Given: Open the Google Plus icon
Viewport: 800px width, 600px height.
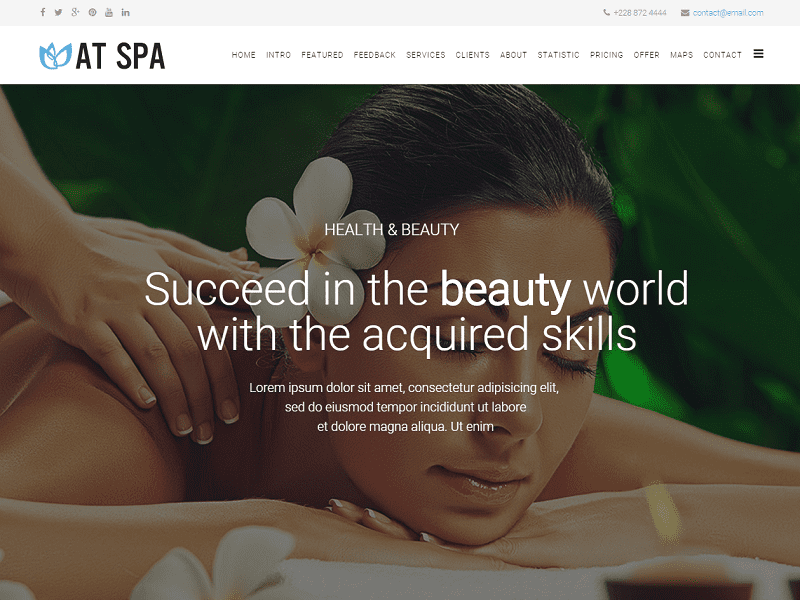Looking at the screenshot, I should point(75,12).
